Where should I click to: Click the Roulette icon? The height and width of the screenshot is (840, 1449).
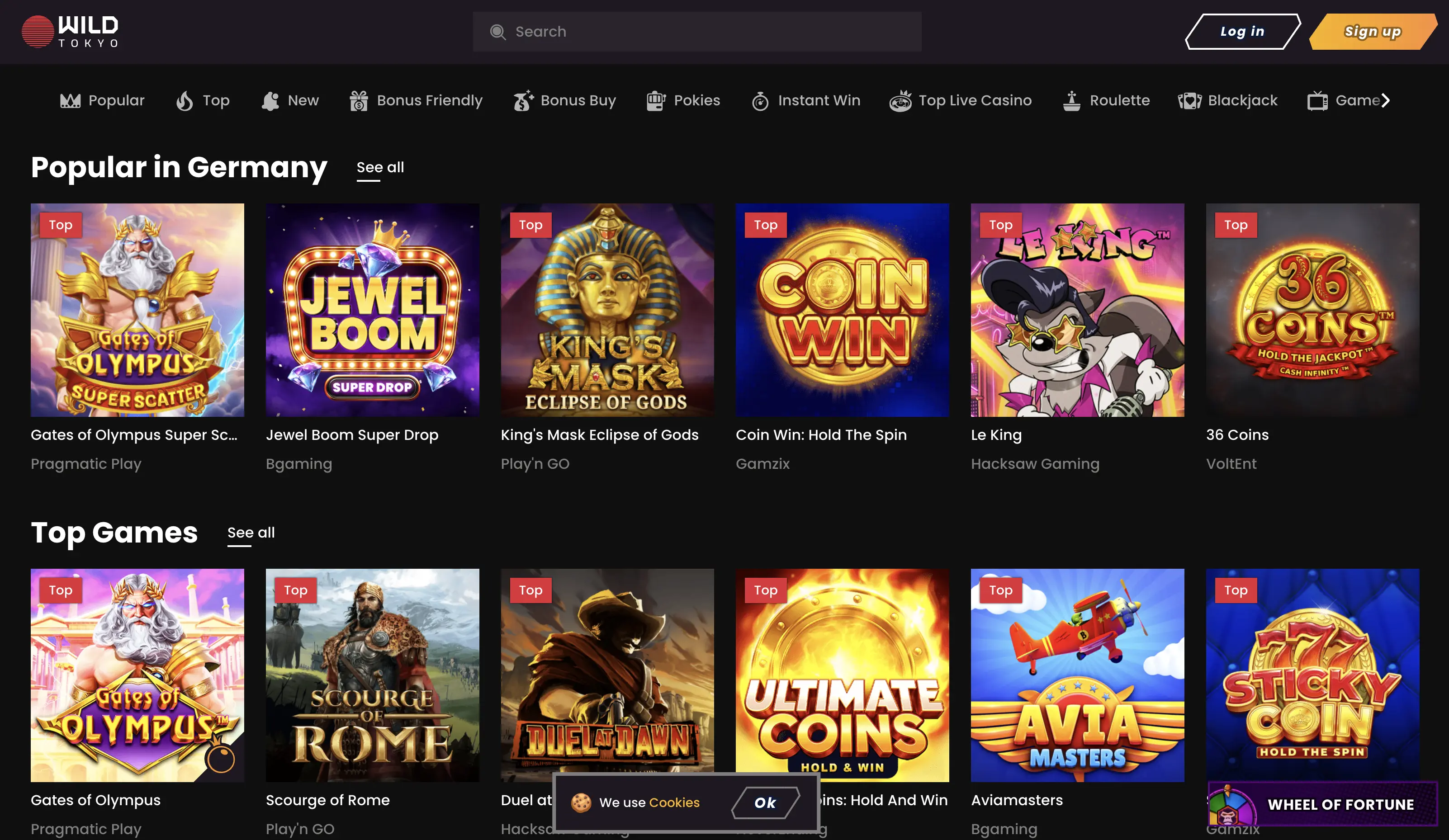[1072, 101]
